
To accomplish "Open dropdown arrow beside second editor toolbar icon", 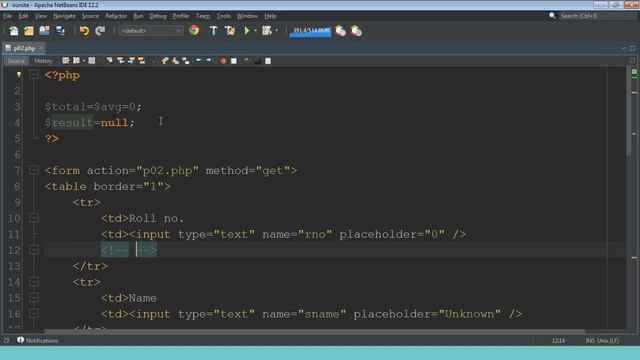I will click(84, 61).
